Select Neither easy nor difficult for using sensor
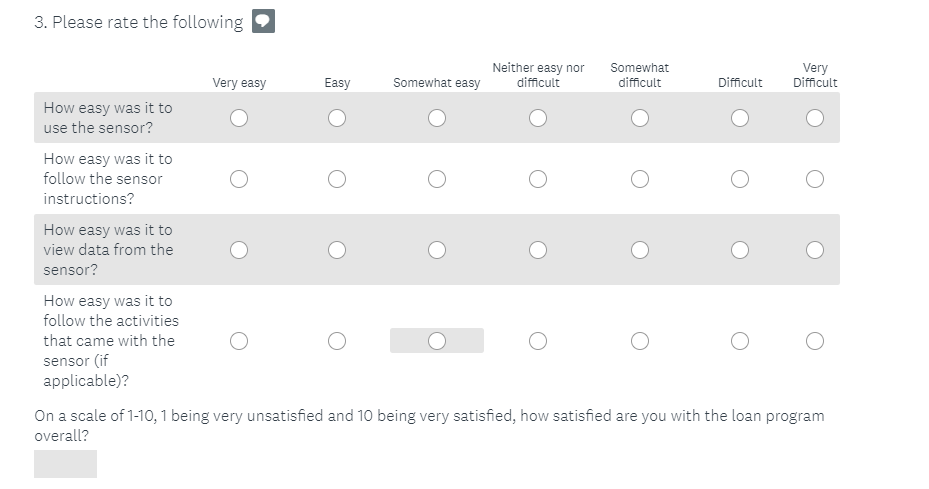Viewport: 929px width, 489px height. pos(538,118)
